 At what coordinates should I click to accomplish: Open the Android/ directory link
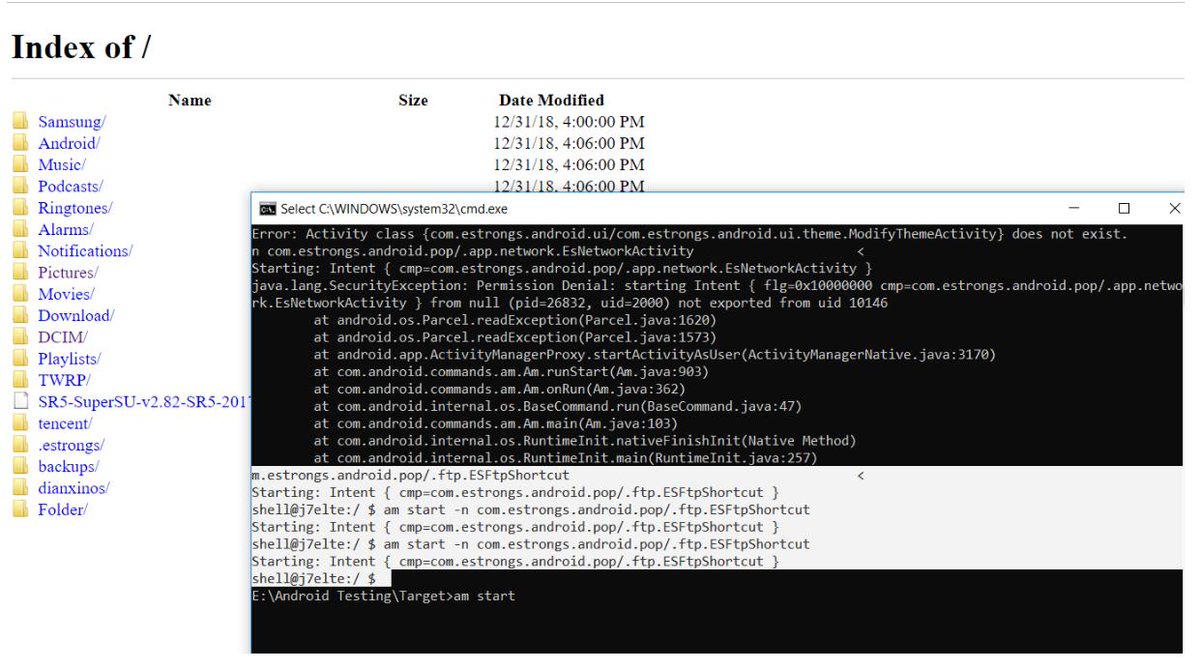pyautogui.click(x=68, y=143)
